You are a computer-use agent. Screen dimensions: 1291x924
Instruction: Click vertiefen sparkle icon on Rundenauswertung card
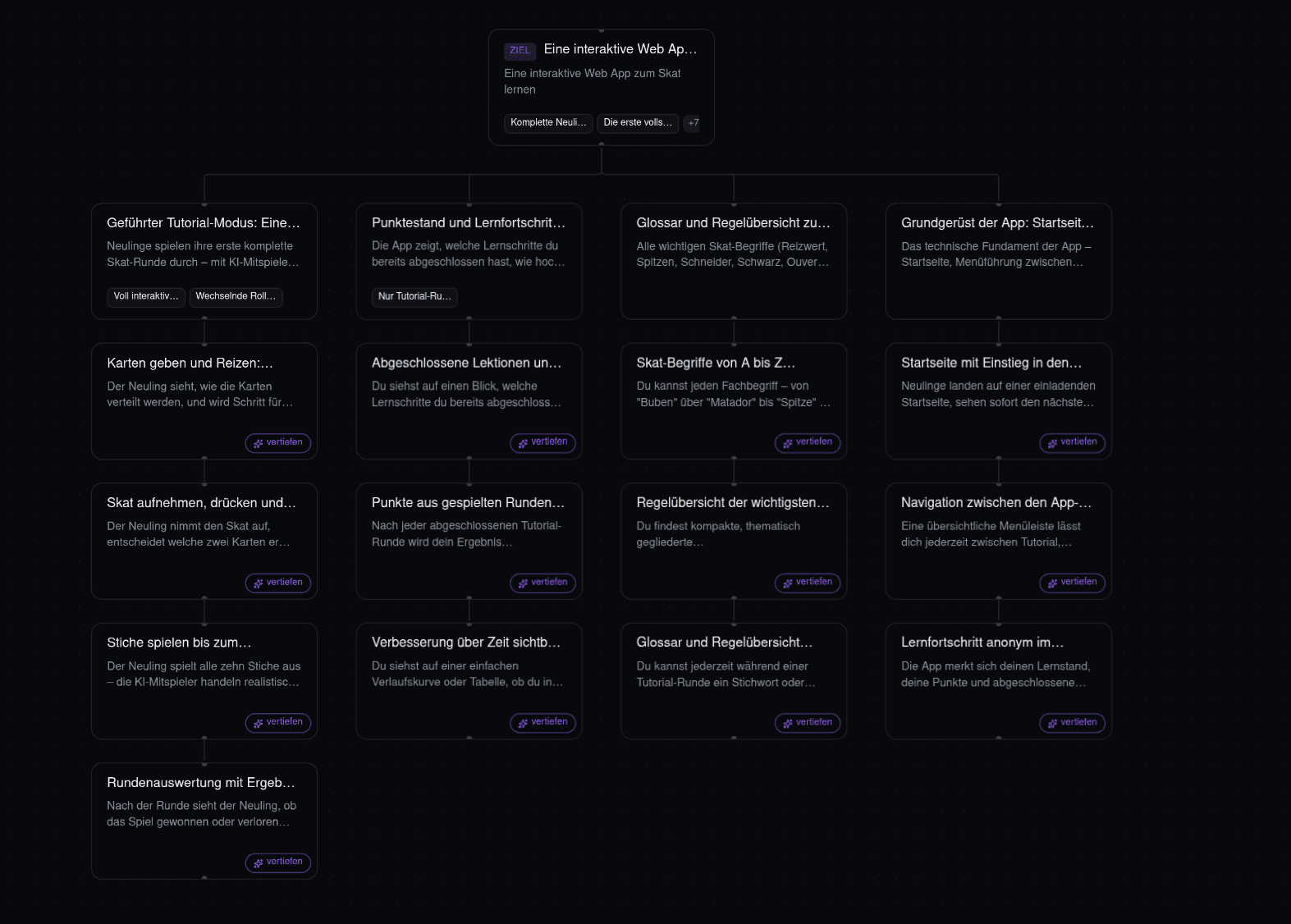pos(258,862)
